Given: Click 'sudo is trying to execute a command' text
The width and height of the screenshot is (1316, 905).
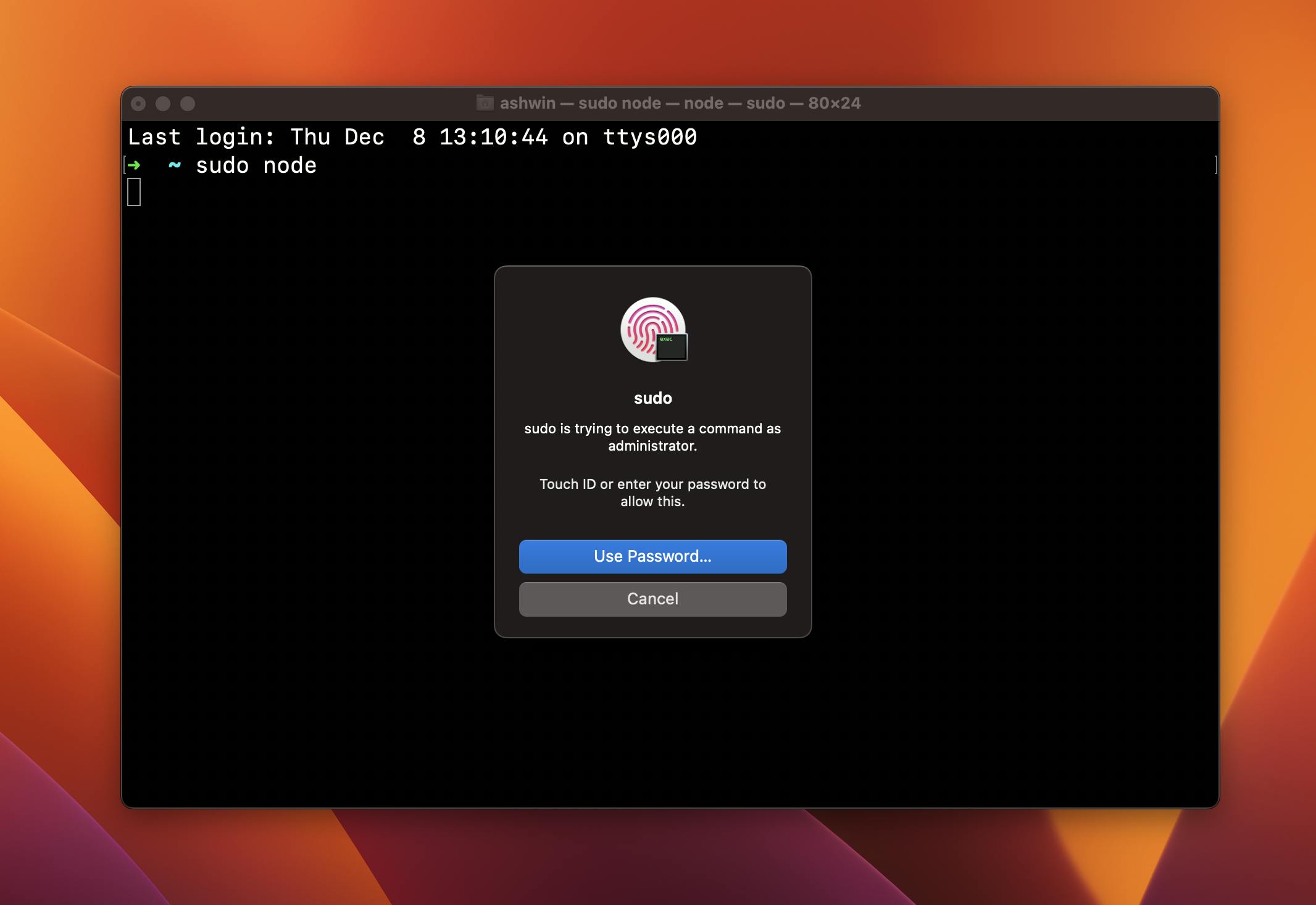Looking at the screenshot, I should coord(652,437).
